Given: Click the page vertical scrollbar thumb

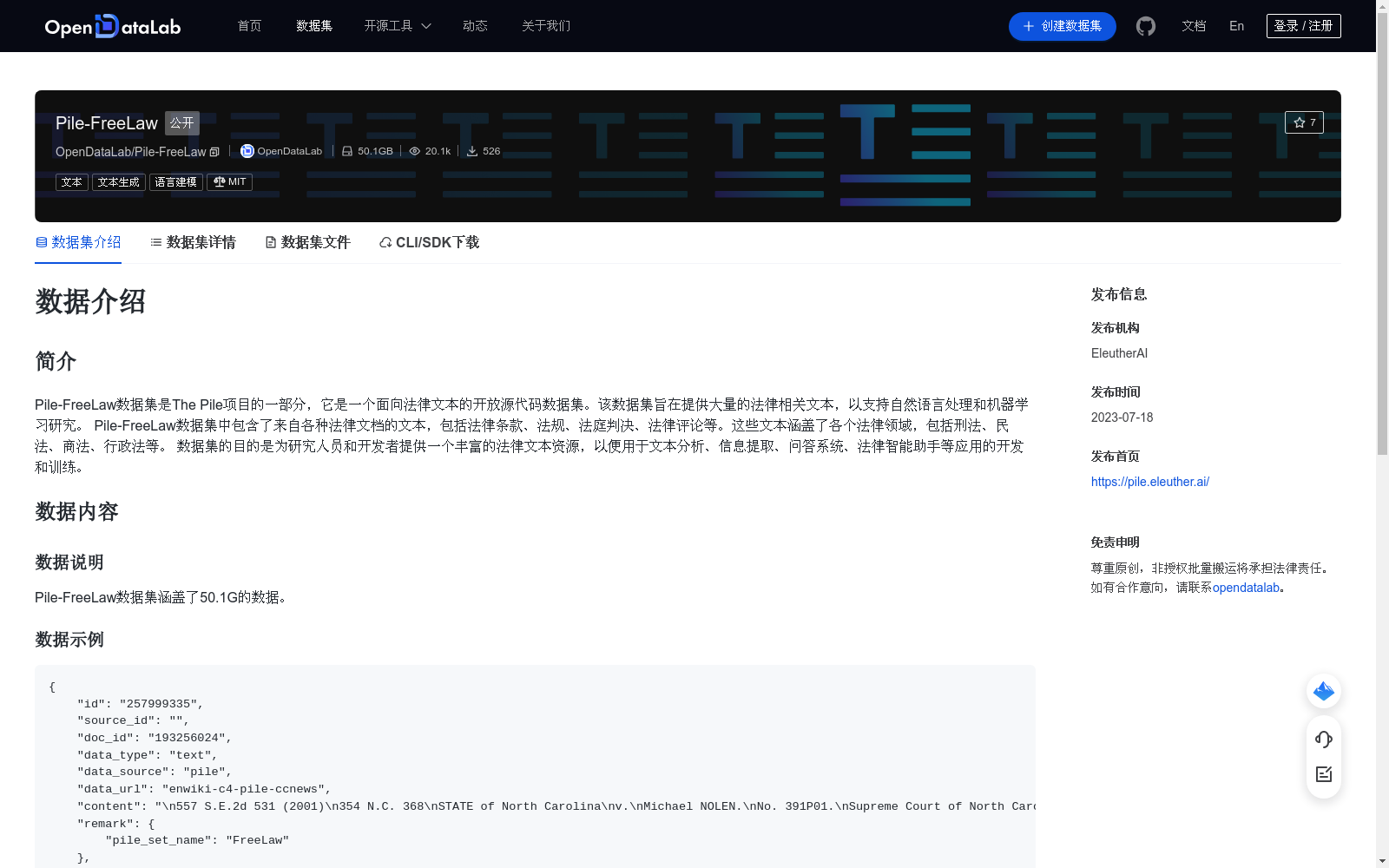Looking at the screenshot, I should pyautogui.click(x=1382, y=234).
